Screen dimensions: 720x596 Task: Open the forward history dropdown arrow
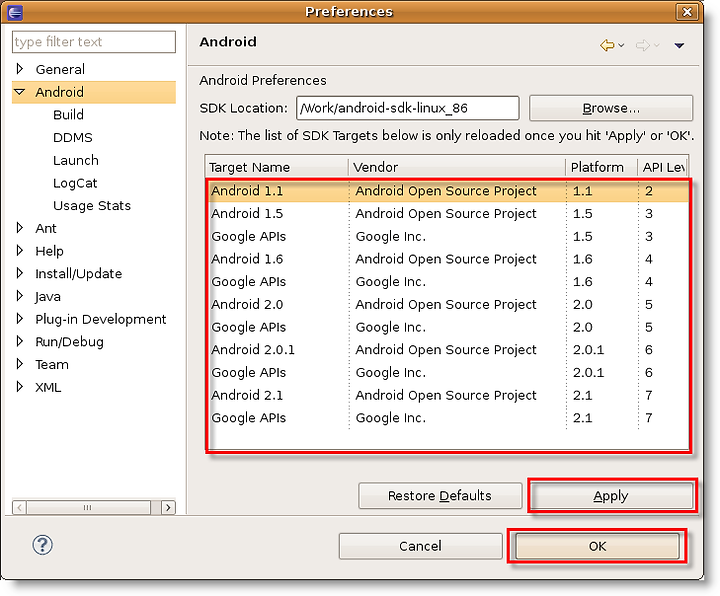657,45
